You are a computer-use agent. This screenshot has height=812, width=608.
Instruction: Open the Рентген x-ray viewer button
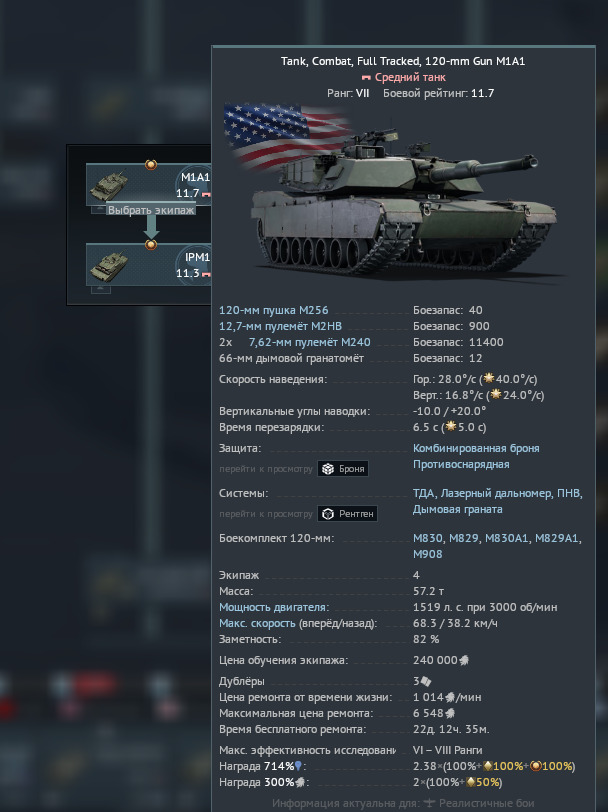coord(347,514)
